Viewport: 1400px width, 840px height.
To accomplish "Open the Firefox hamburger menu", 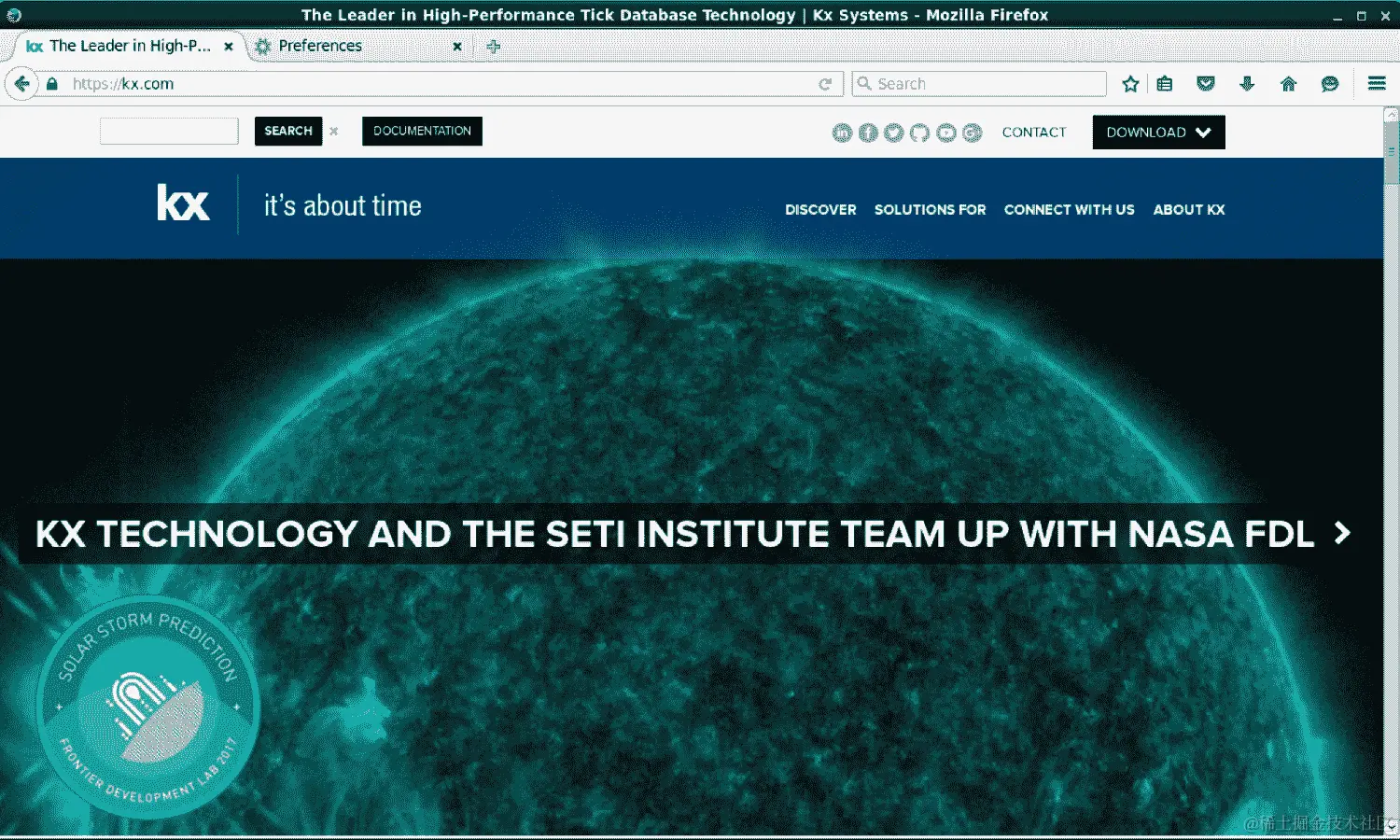I will (1377, 84).
